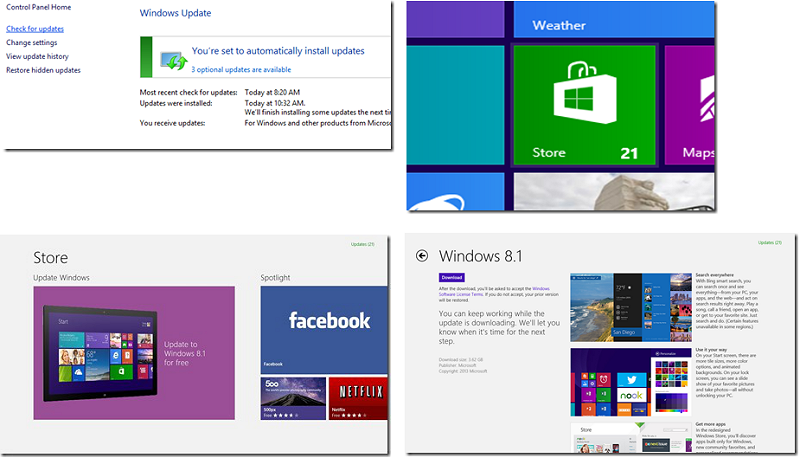Open Change settings in Windows Update
800x458 pixels.
[32, 43]
